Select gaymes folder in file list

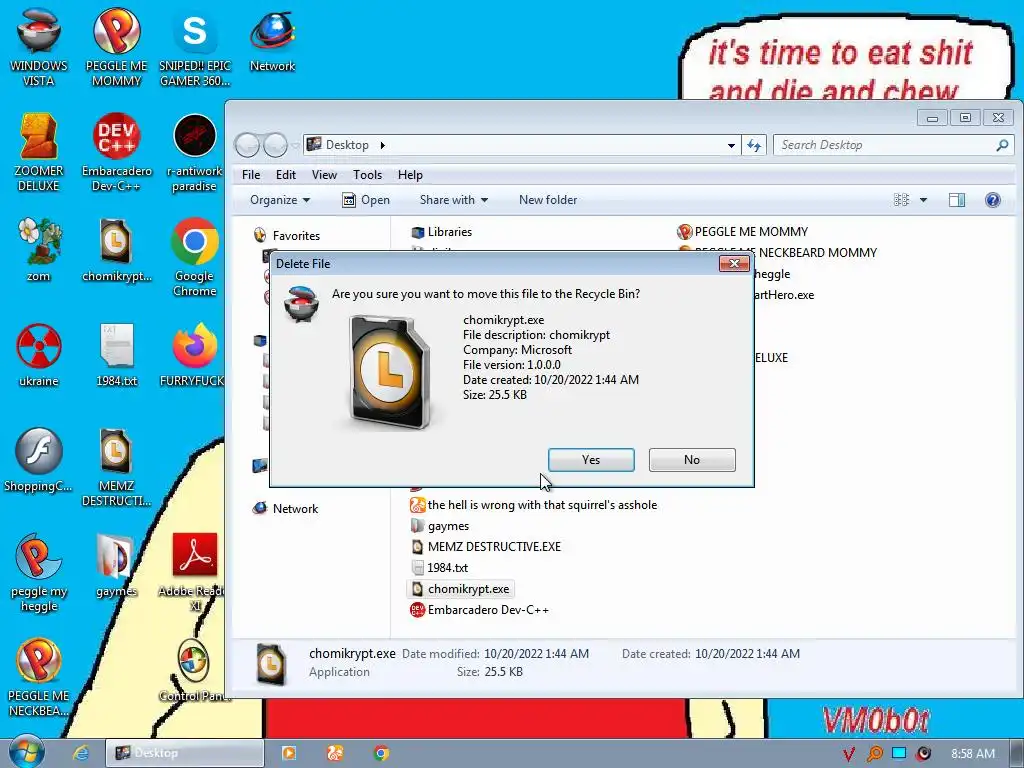pyautogui.click(x=440, y=526)
